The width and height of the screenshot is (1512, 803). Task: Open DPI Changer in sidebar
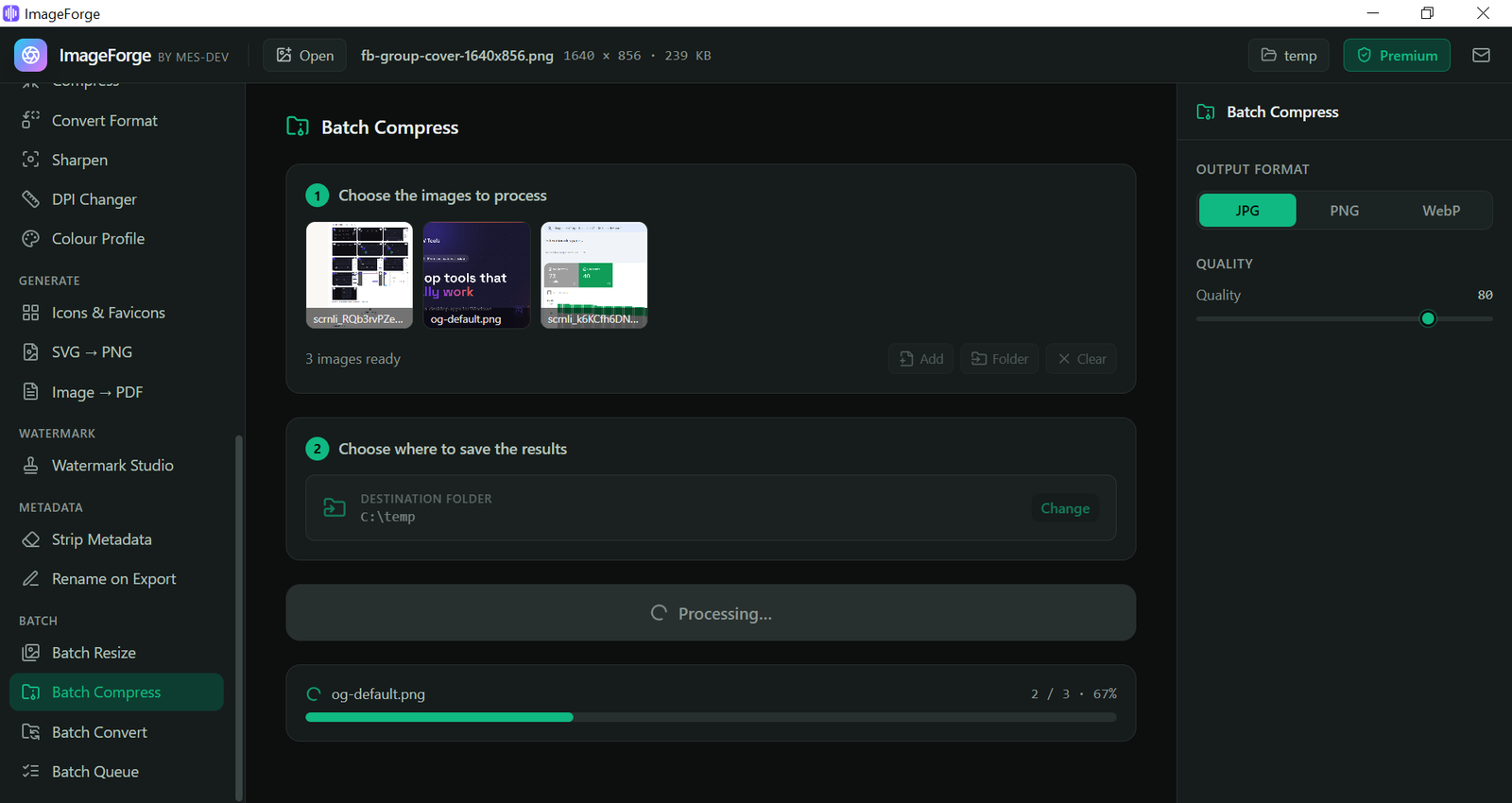(x=116, y=199)
